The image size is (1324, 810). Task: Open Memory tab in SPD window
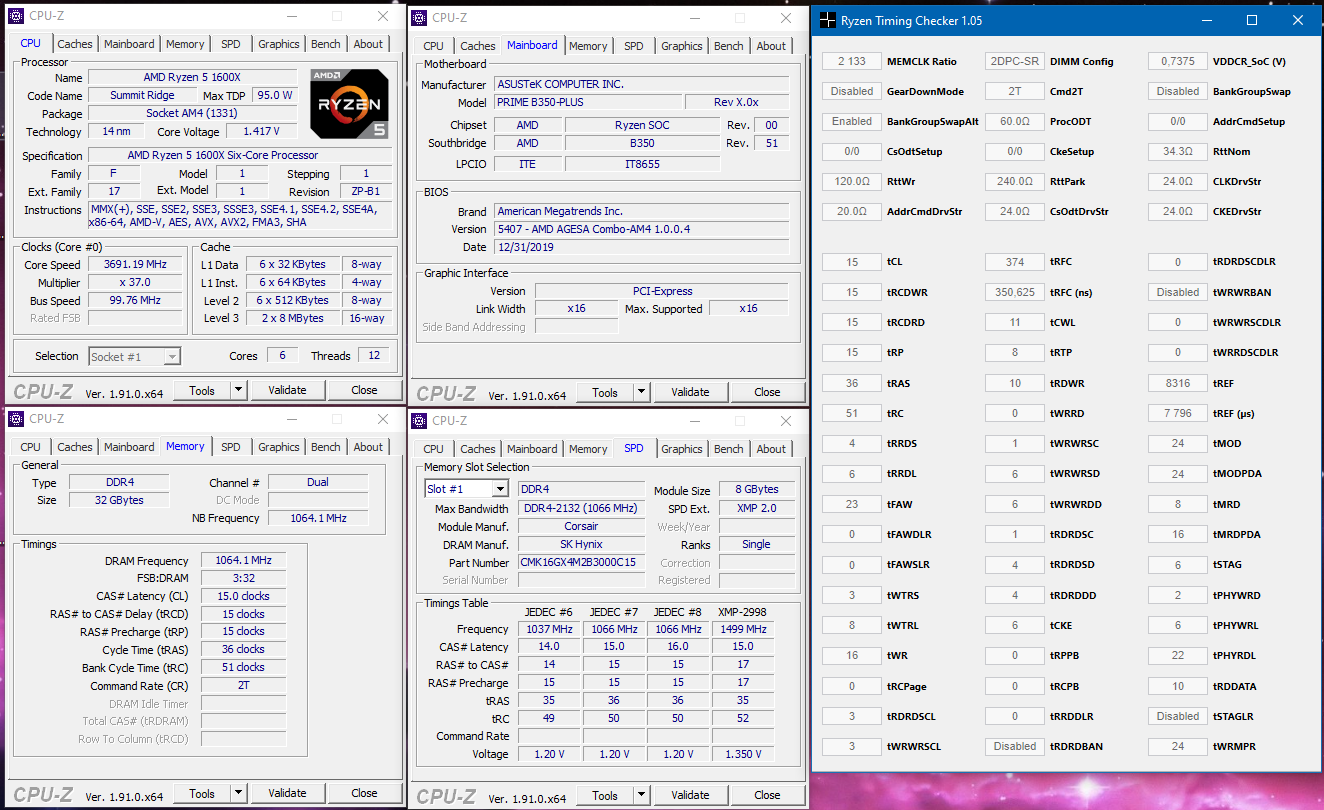[x=588, y=449]
